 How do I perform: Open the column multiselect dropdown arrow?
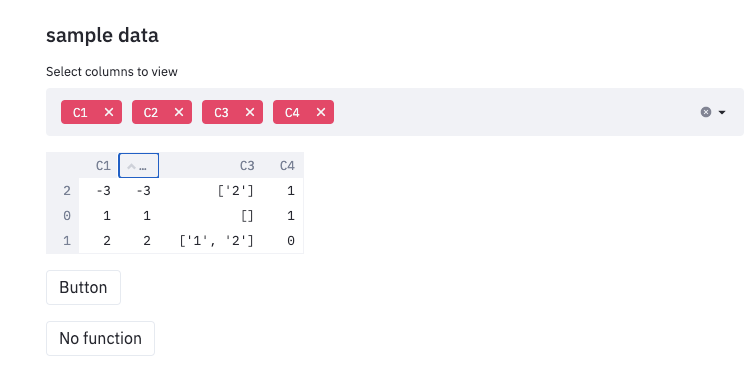tap(722, 112)
